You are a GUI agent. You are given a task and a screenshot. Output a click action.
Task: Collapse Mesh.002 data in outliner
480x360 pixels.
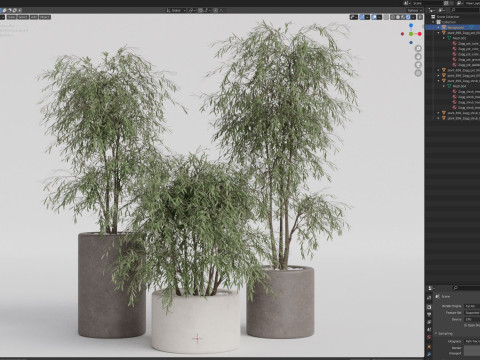pyautogui.click(x=444, y=38)
